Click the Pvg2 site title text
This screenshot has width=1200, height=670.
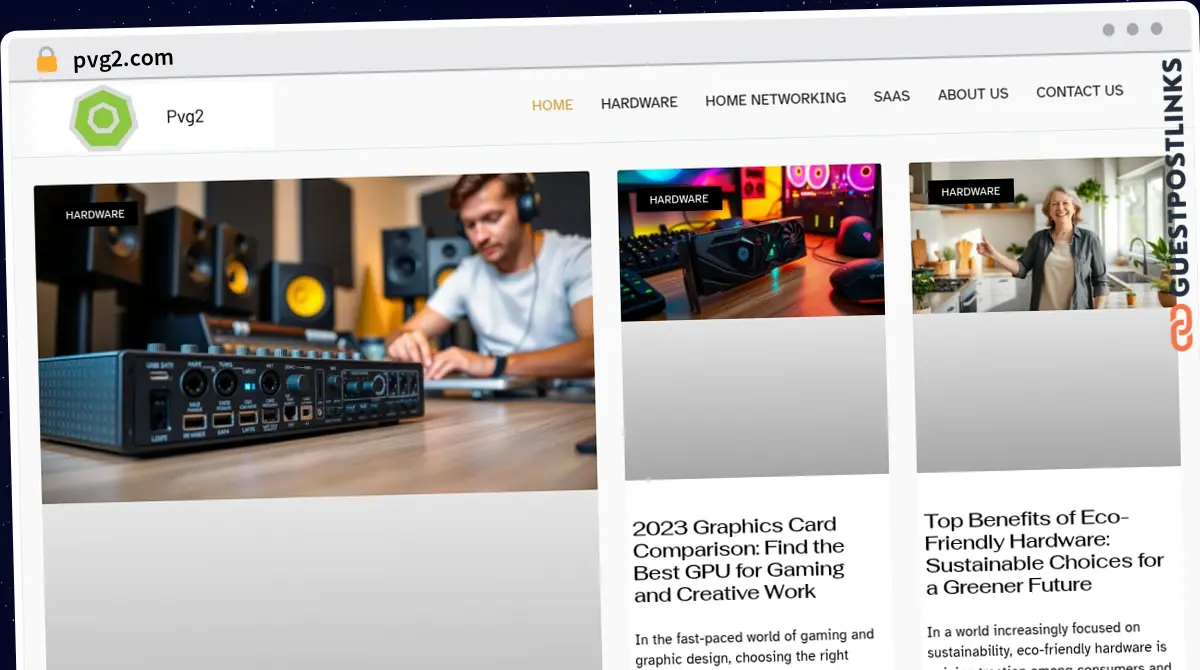pyautogui.click(x=185, y=117)
